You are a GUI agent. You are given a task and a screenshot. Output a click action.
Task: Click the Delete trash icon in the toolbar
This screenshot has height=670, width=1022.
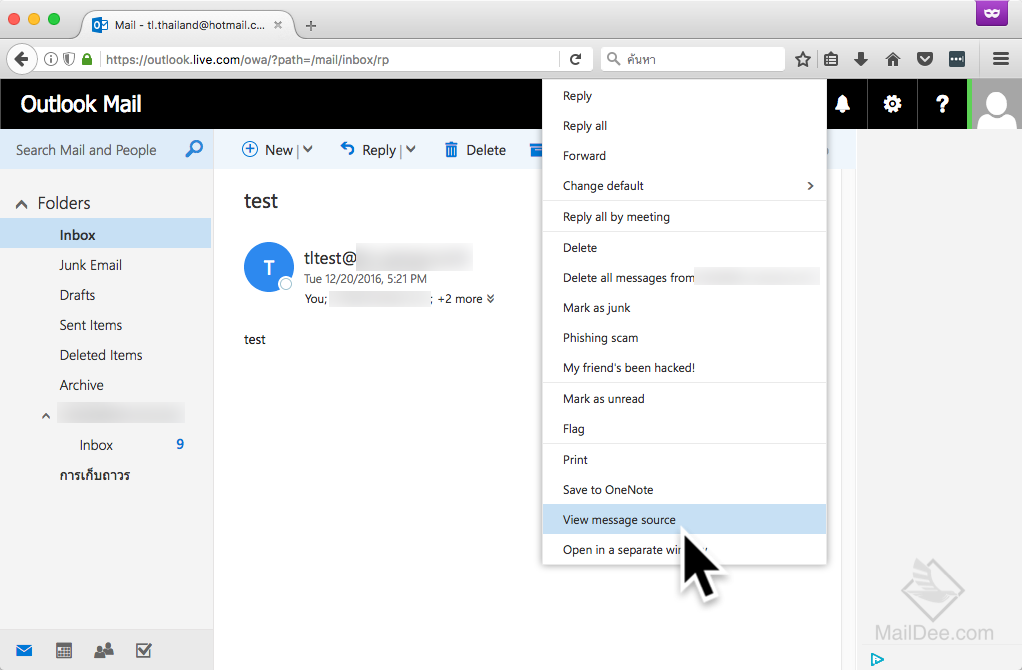[450, 149]
